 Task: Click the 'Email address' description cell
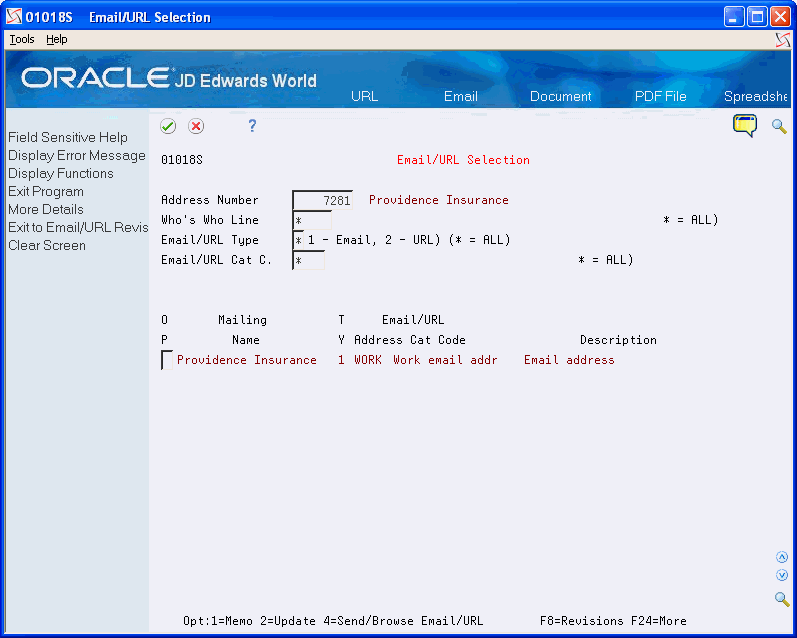pyautogui.click(x=569, y=360)
